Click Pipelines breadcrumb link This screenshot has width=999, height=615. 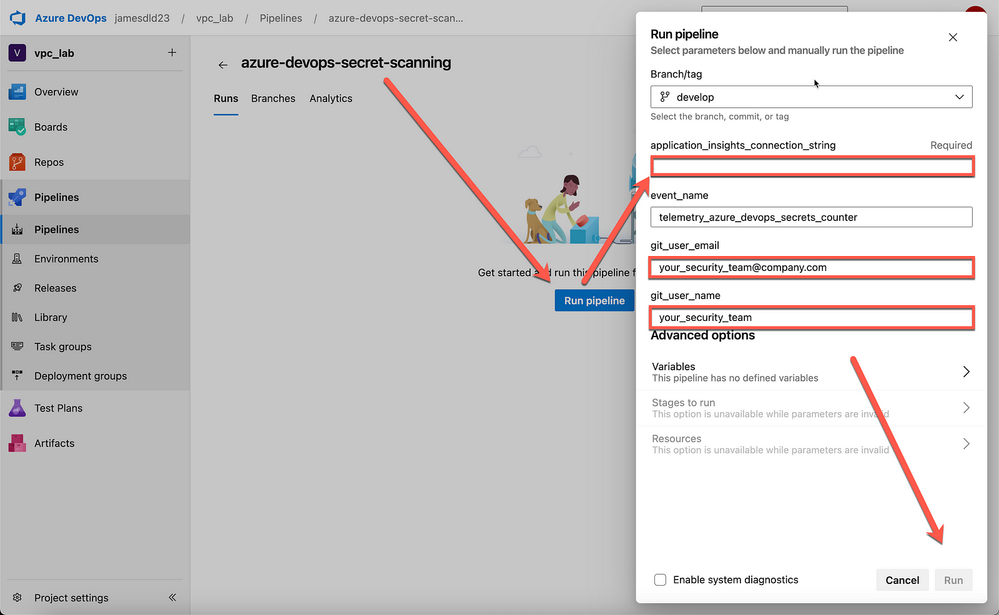tap(280, 18)
